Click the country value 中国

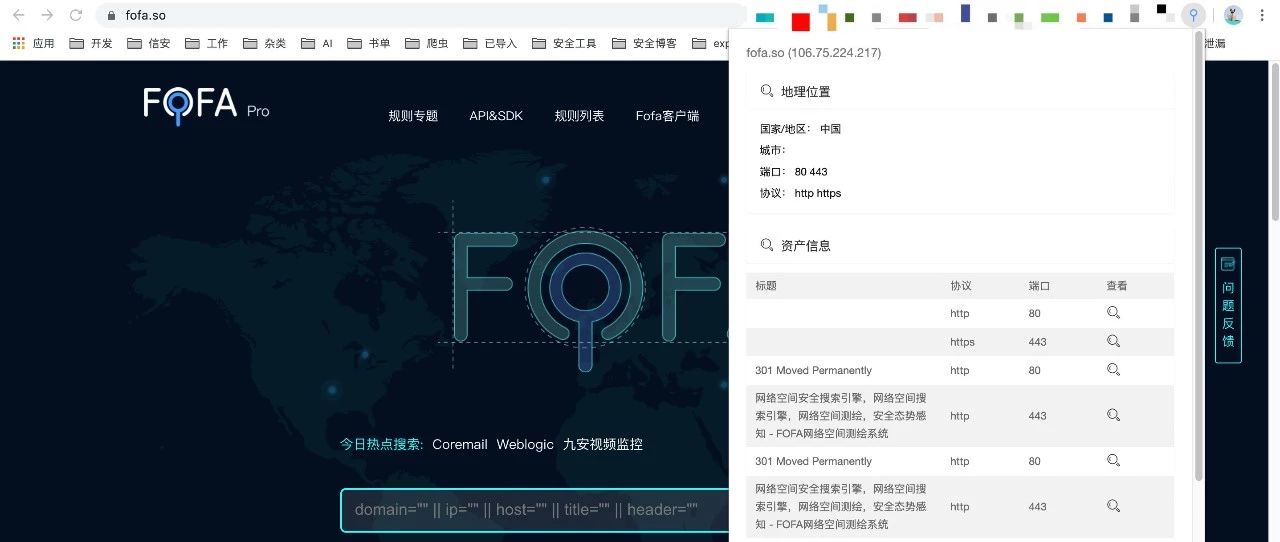point(830,129)
